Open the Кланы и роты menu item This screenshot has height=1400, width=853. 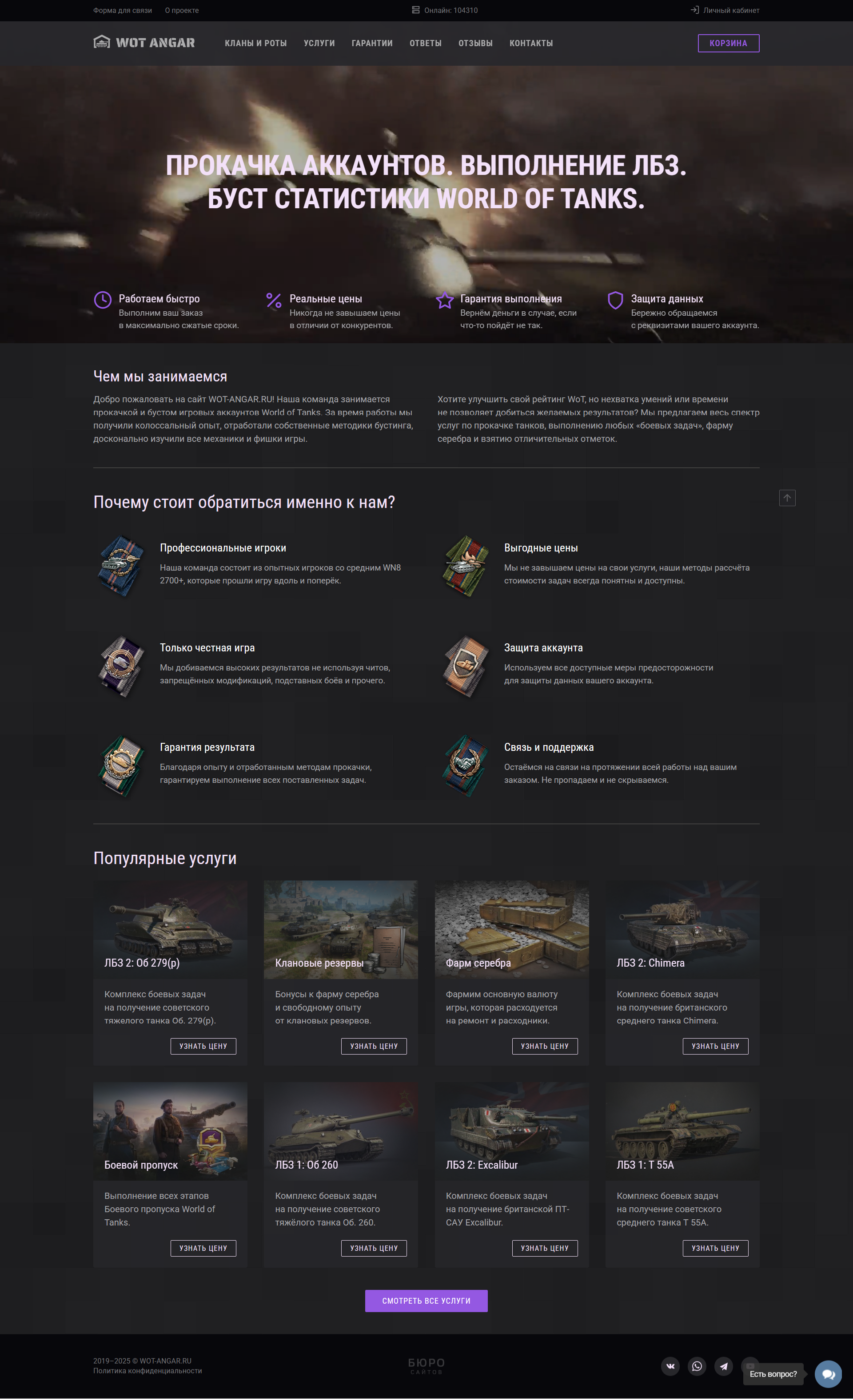255,43
